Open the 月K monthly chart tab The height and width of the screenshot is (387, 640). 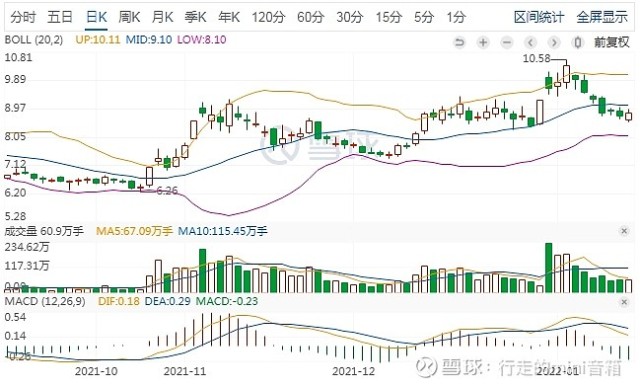(x=162, y=17)
